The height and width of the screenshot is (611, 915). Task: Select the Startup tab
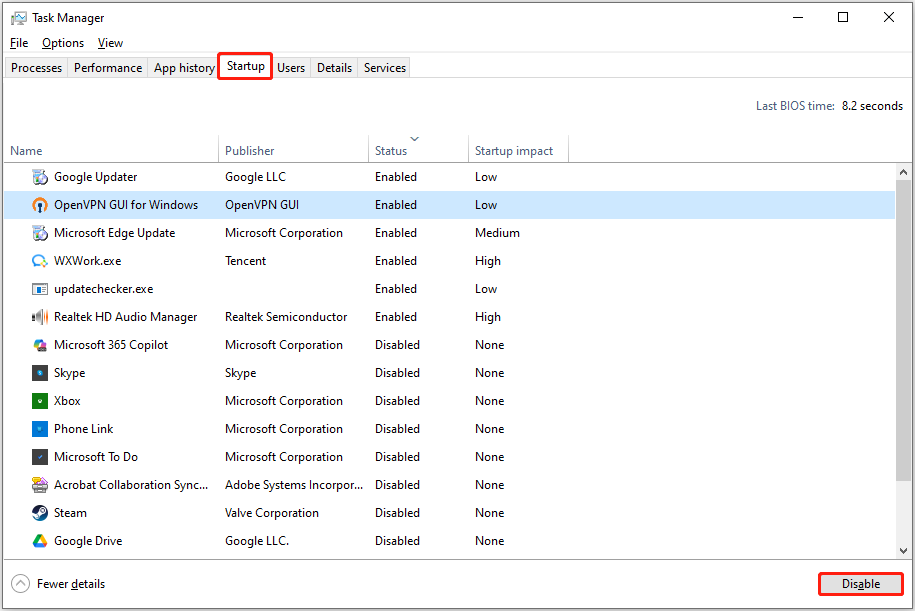pyautogui.click(x=246, y=66)
